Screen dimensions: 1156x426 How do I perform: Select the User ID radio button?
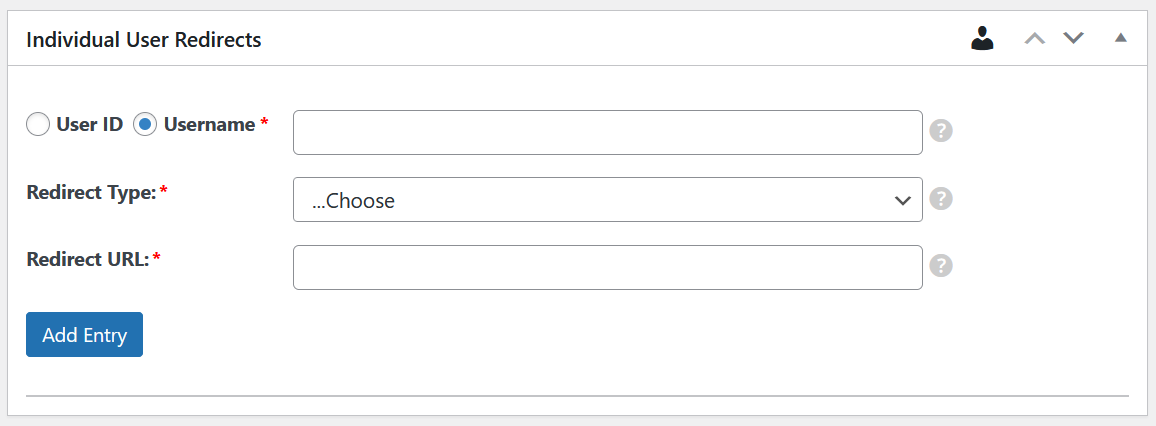click(37, 125)
